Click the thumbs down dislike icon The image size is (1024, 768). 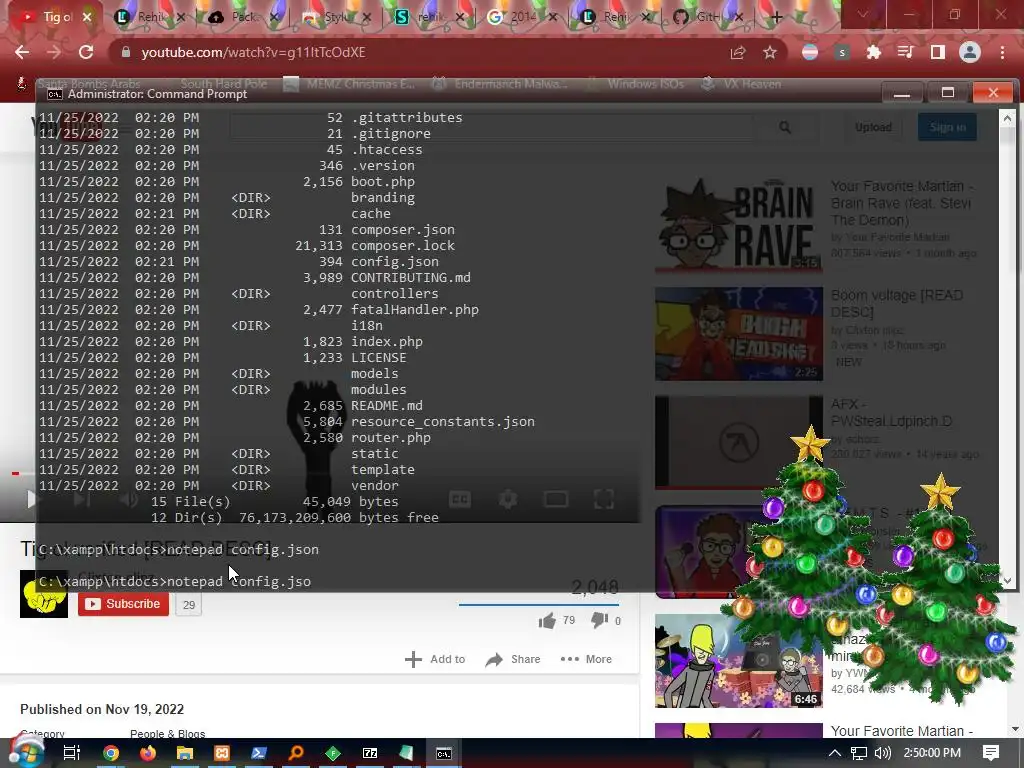(x=599, y=620)
